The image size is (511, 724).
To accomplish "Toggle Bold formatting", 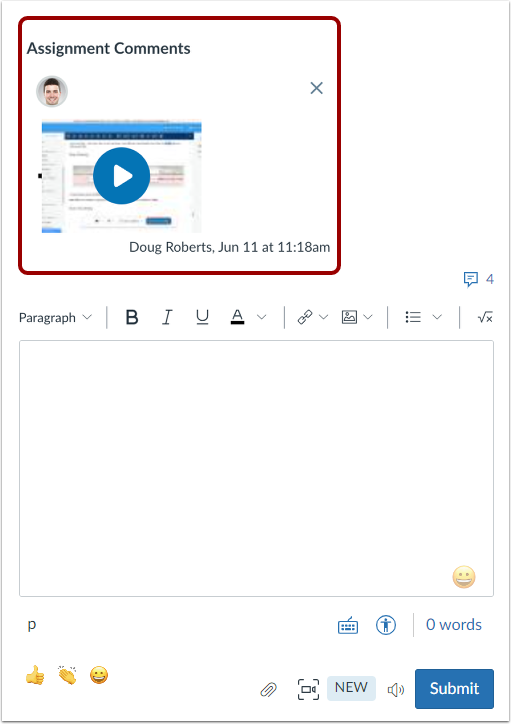I will [132, 317].
